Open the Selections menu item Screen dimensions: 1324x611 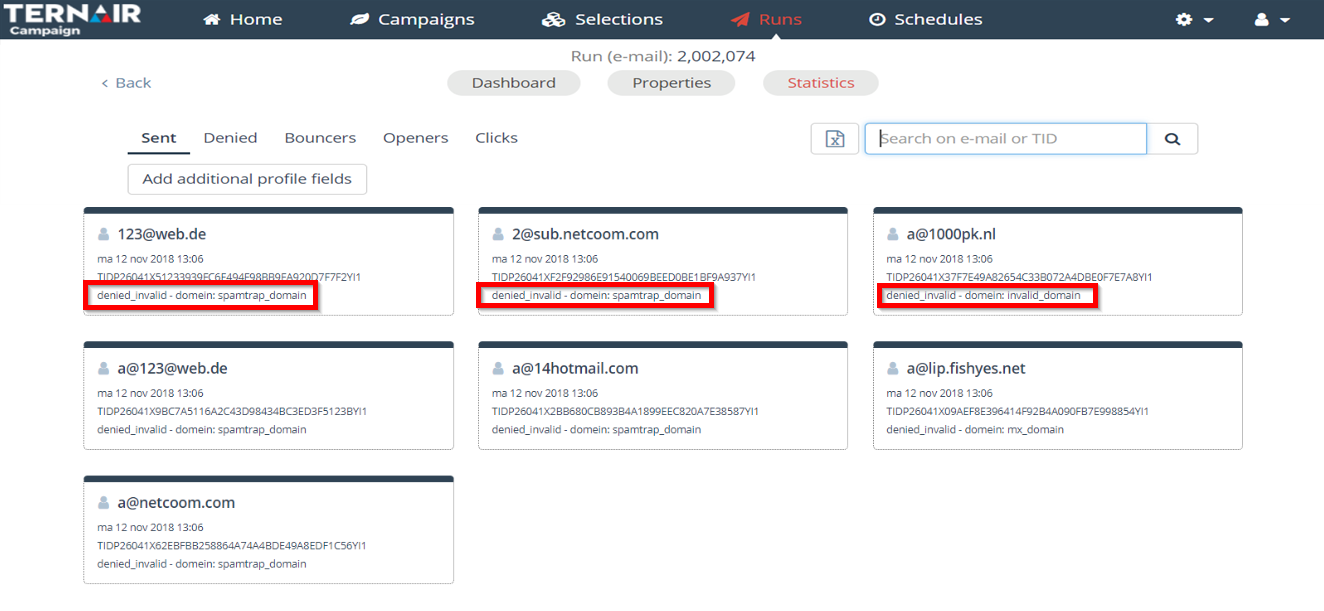coord(602,19)
